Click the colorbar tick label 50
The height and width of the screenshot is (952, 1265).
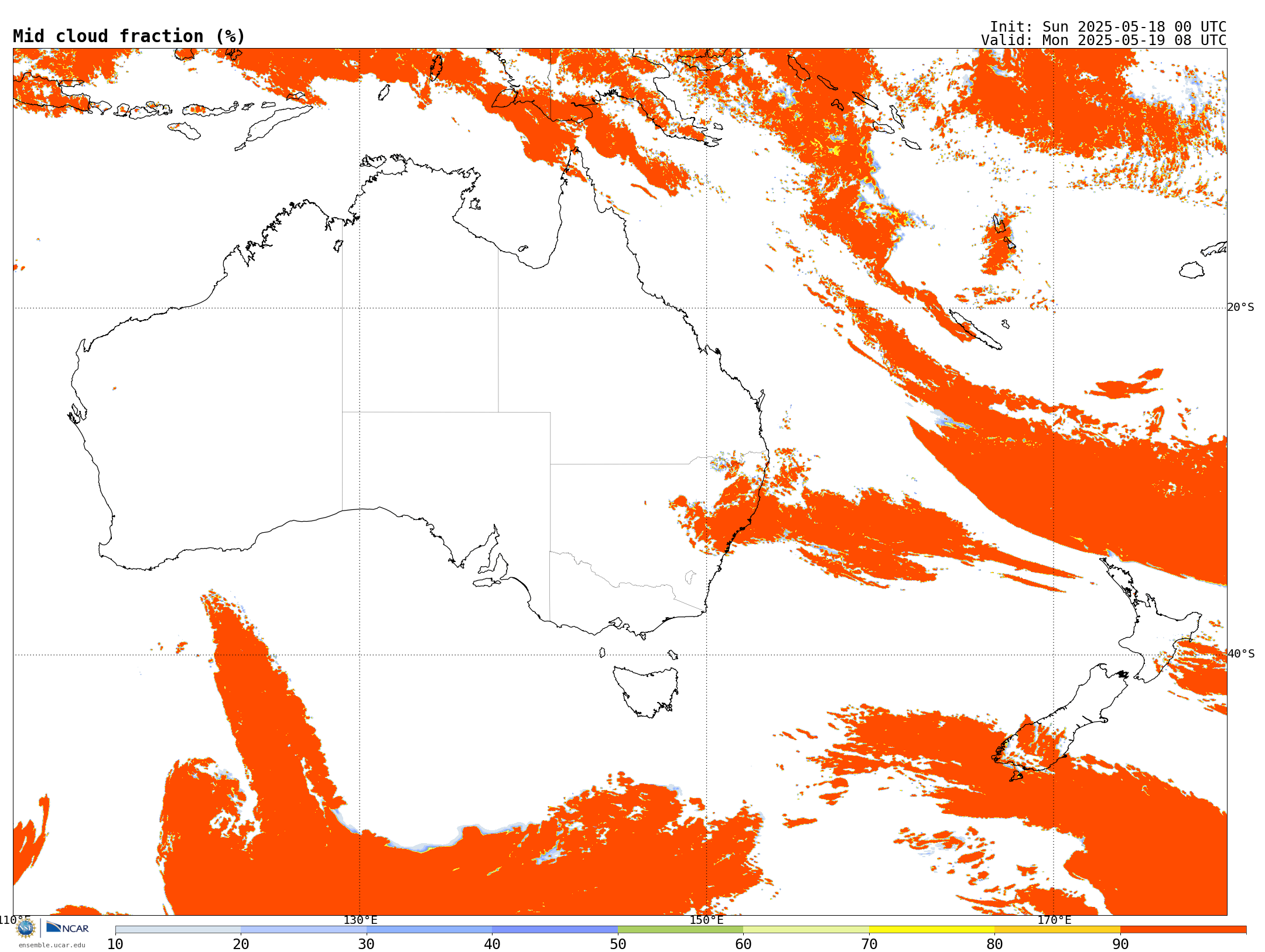pos(618,944)
